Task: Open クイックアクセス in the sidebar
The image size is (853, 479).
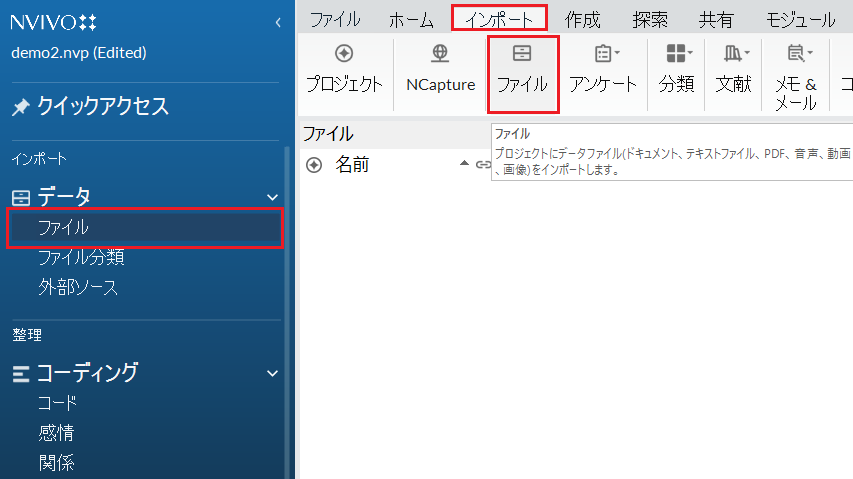Action: (x=103, y=107)
